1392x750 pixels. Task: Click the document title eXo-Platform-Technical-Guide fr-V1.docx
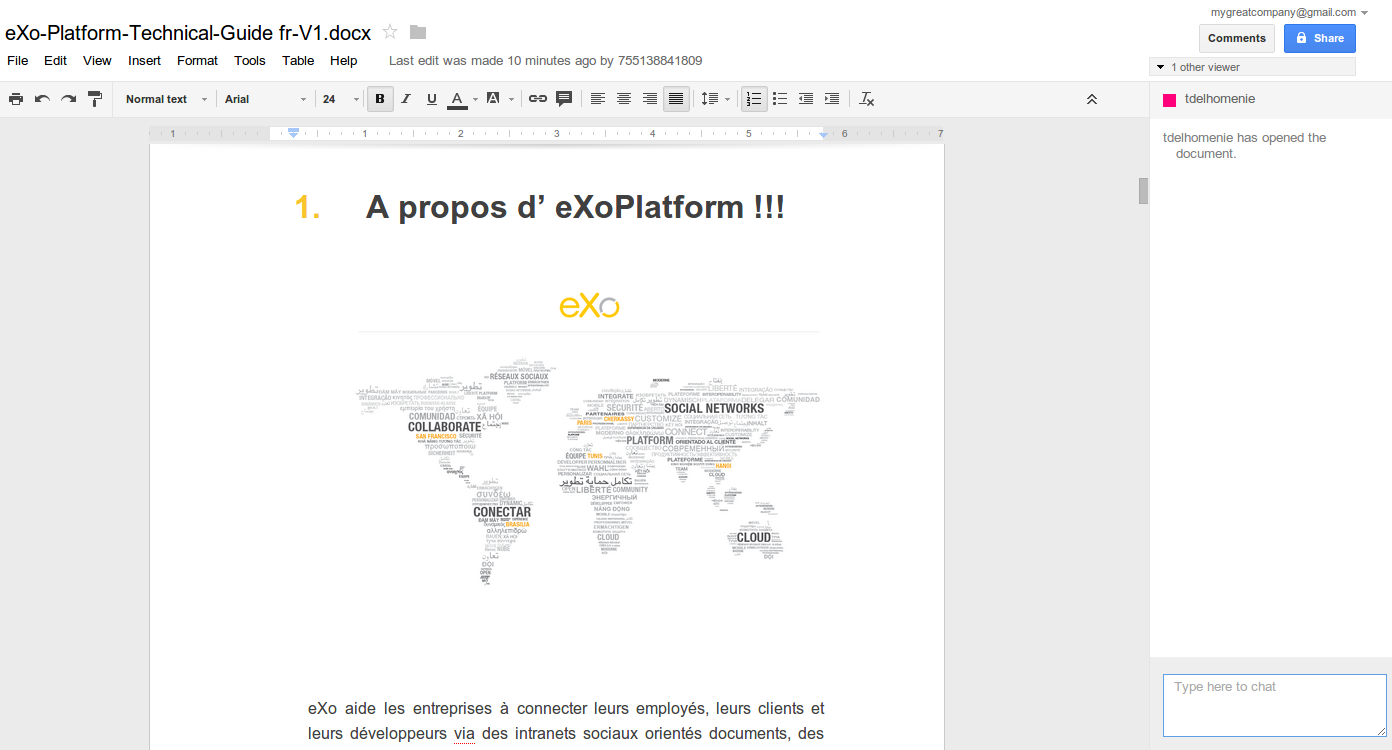tap(188, 32)
